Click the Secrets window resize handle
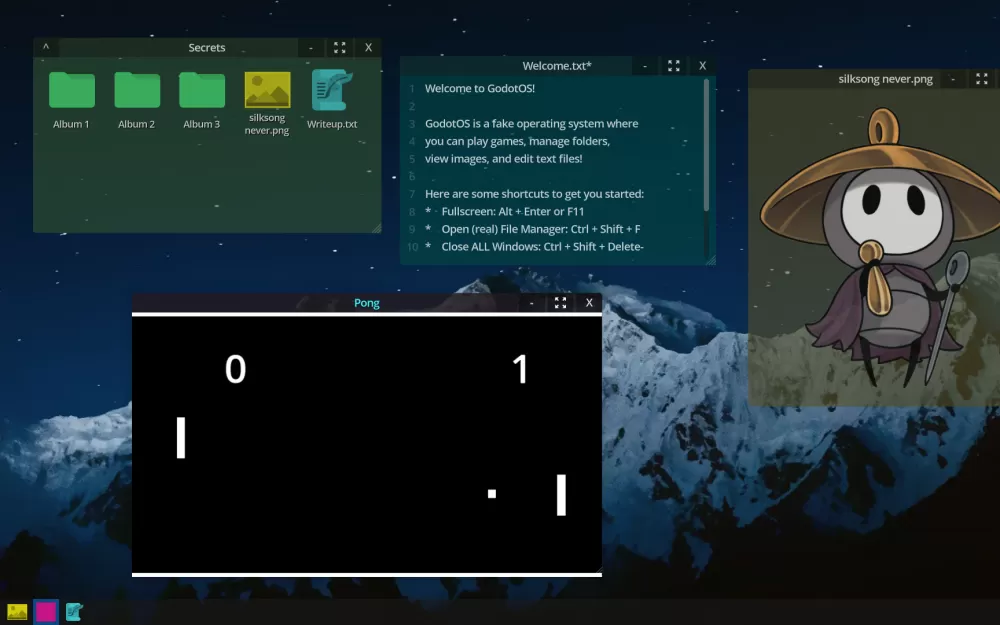The width and height of the screenshot is (1000, 625). click(x=376, y=228)
